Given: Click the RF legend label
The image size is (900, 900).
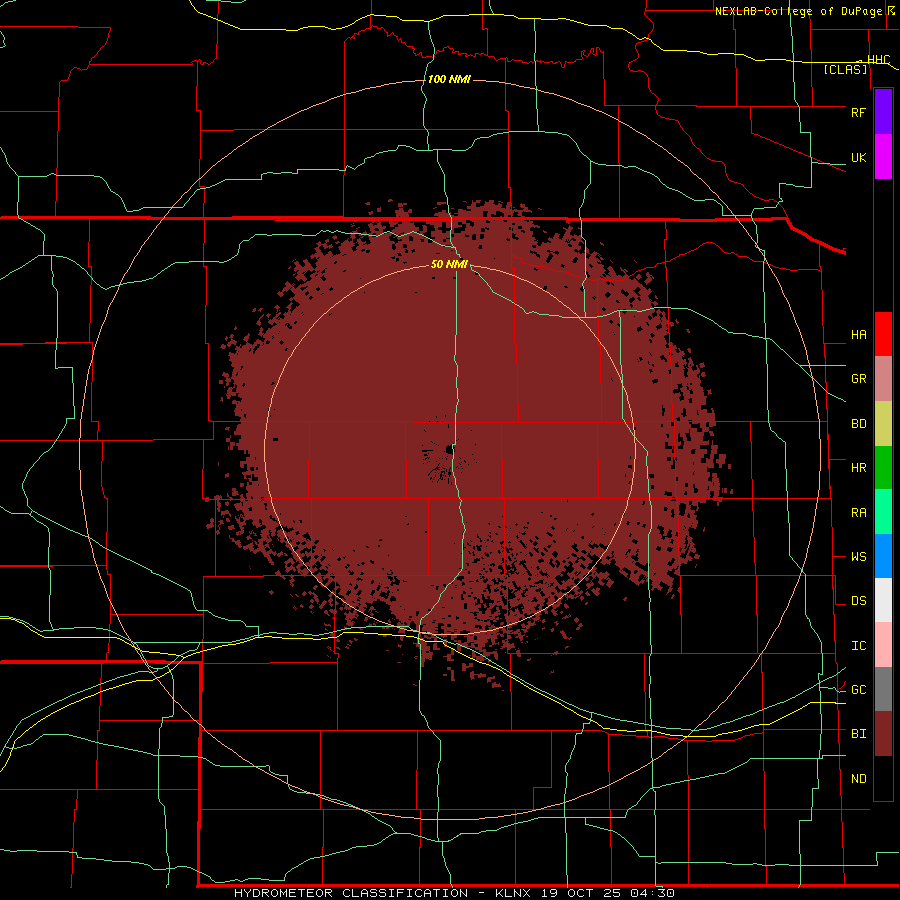Looking at the screenshot, I should pos(858,112).
